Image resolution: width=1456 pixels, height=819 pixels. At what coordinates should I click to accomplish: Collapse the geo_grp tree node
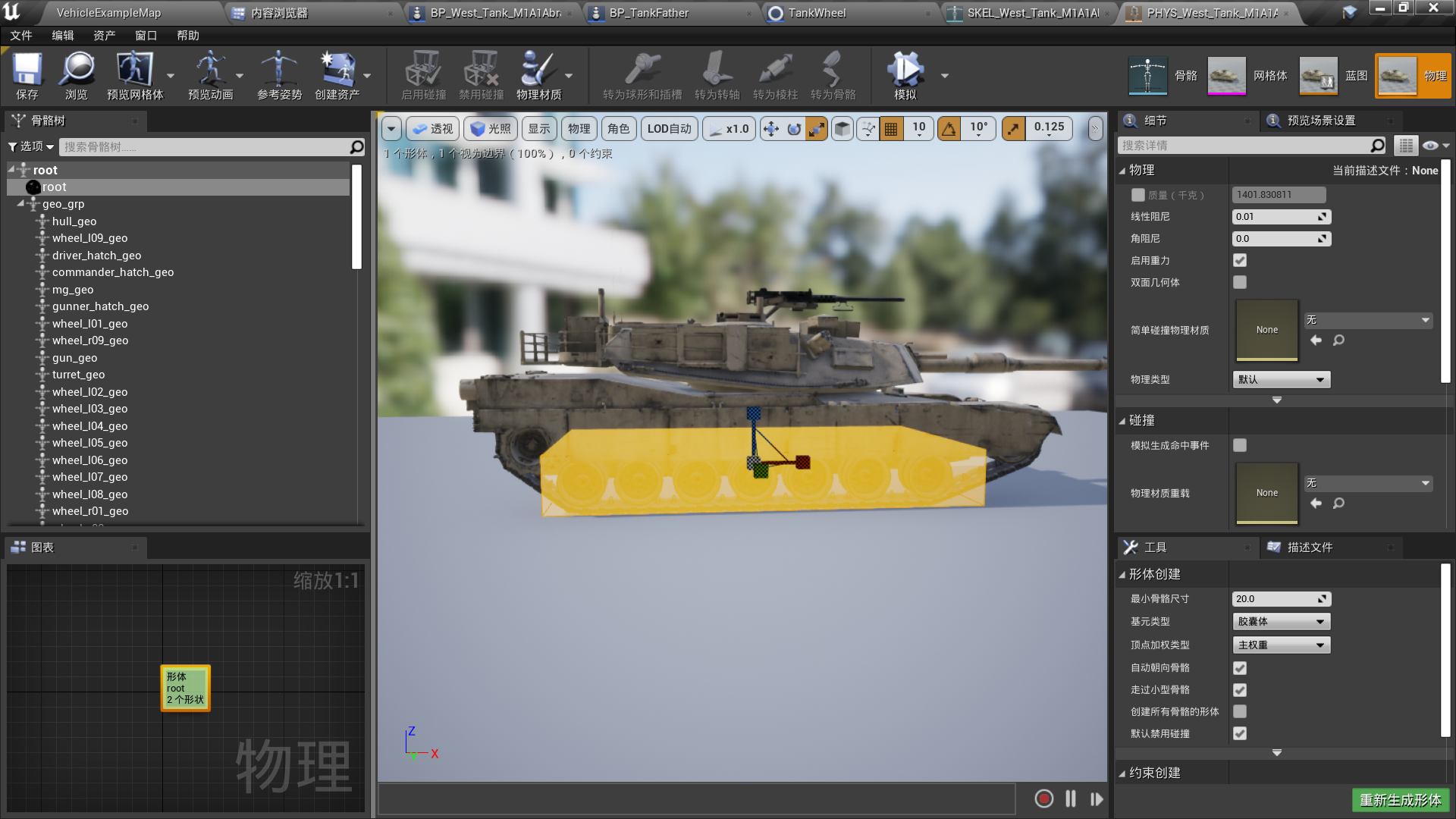pyautogui.click(x=20, y=204)
